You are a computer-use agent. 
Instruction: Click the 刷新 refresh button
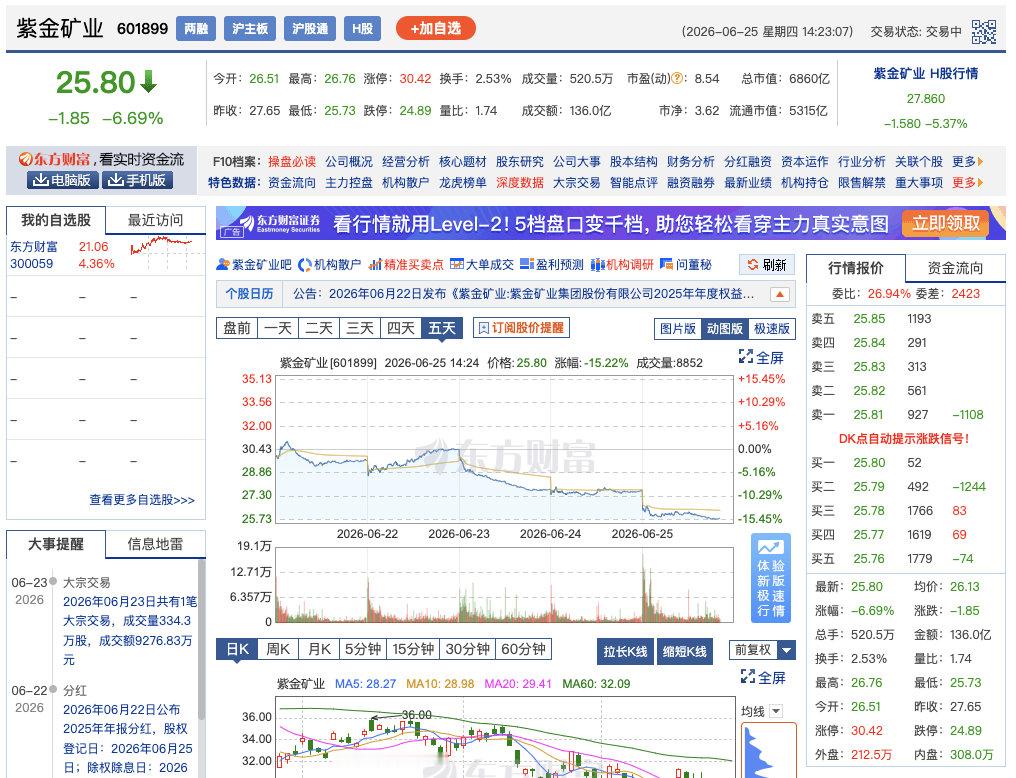click(x=767, y=264)
